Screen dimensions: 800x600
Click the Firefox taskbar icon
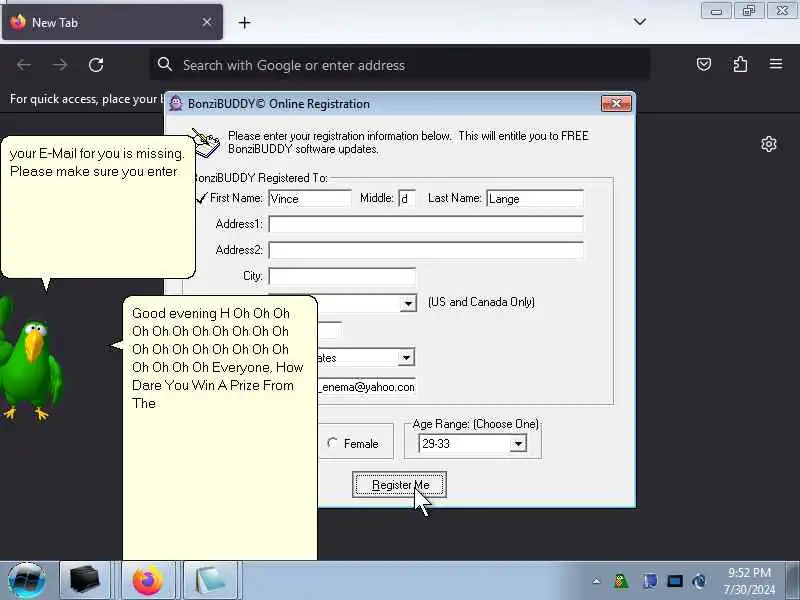148,581
